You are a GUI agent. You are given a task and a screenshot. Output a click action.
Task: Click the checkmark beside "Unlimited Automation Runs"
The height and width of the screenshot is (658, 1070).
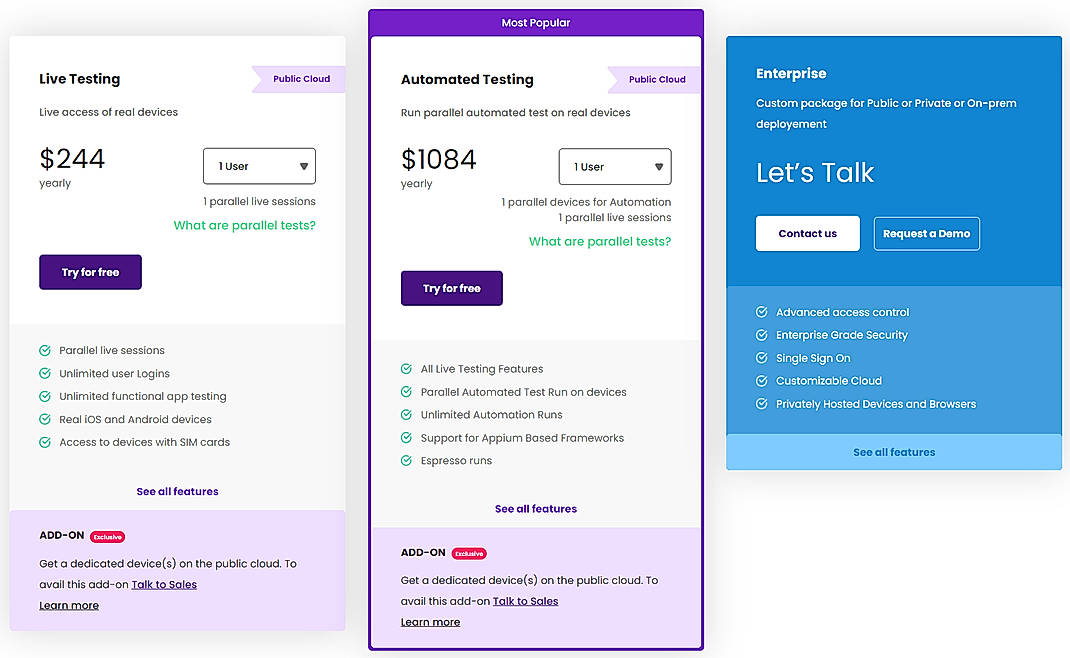pyautogui.click(x=406, y=414)
